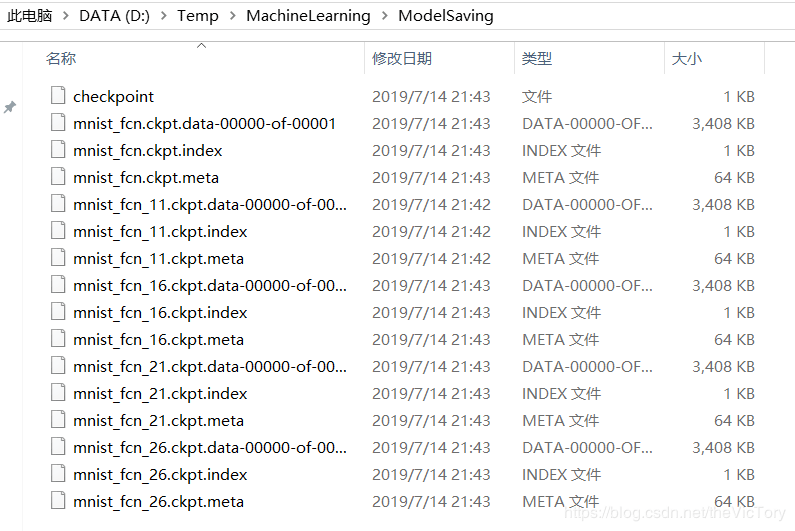The height and width of the screenshot is (531, 795).
Task: Select mnist_fcn_26.ckpt.meta file name
Action: tap(158, 502)
